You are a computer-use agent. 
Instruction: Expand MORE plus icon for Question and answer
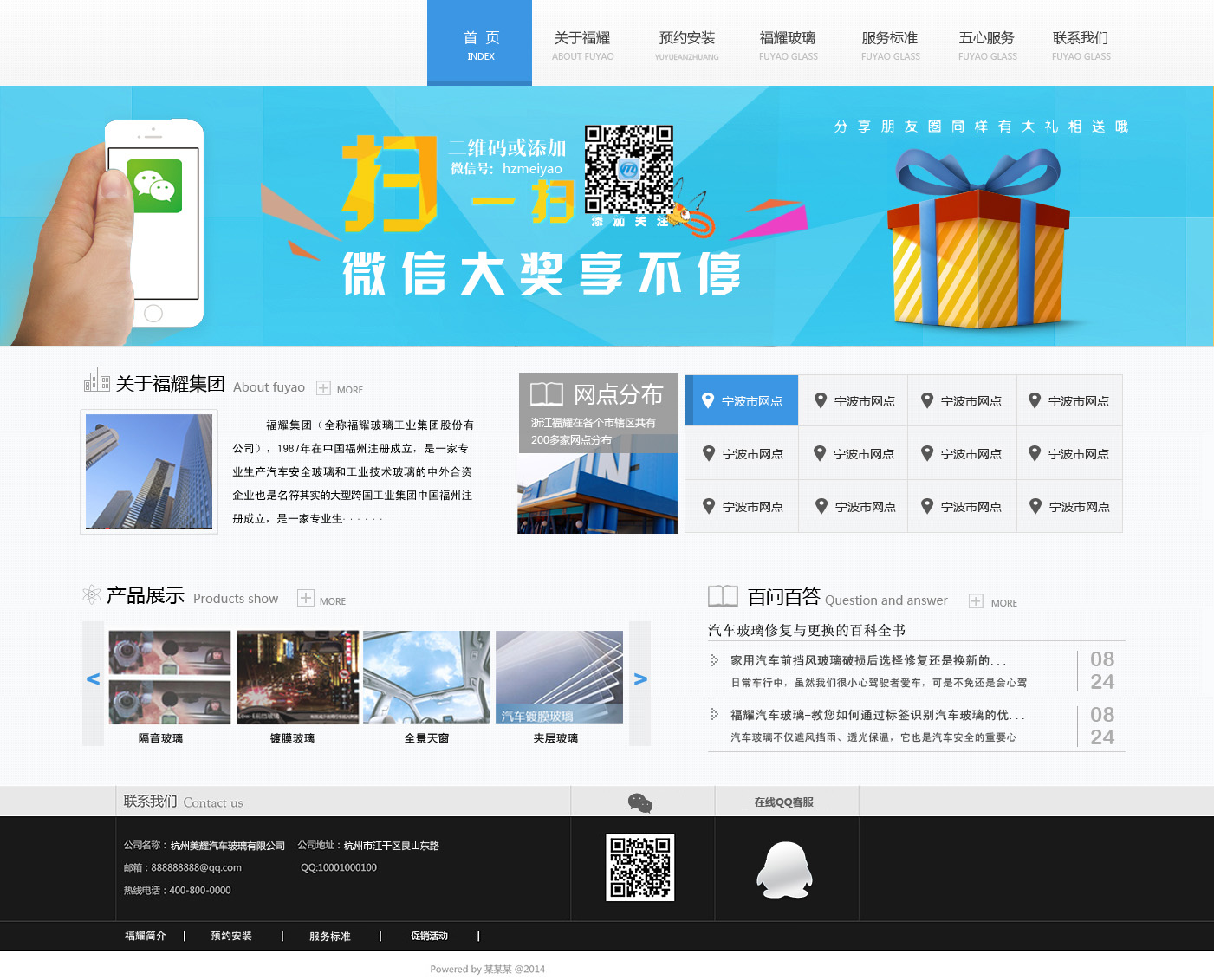[x=976, y=601]
